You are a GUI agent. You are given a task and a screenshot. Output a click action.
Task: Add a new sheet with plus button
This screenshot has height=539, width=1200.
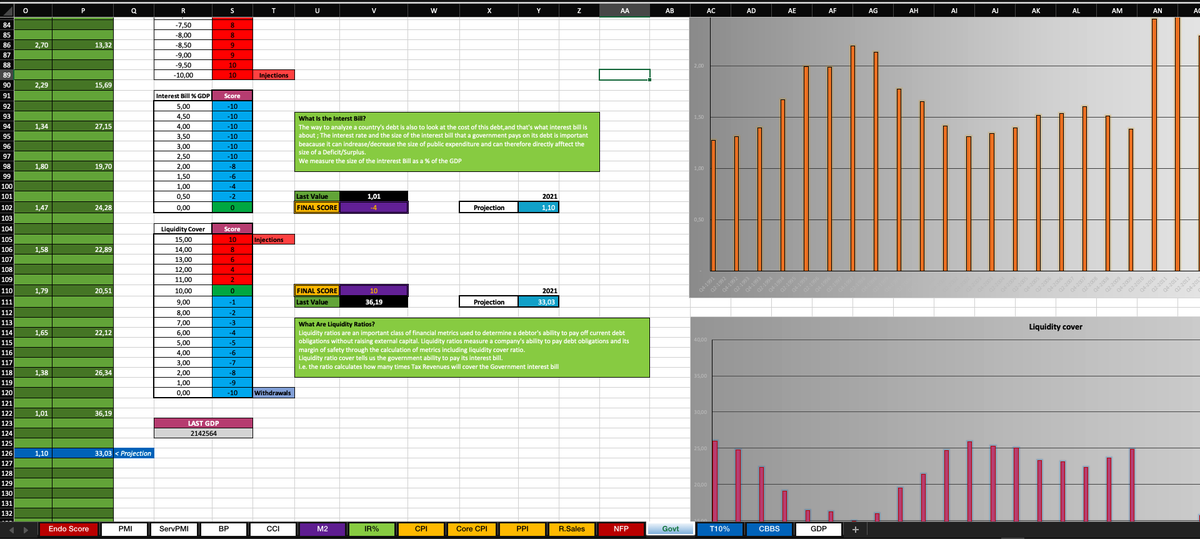(x=856, y=528)
